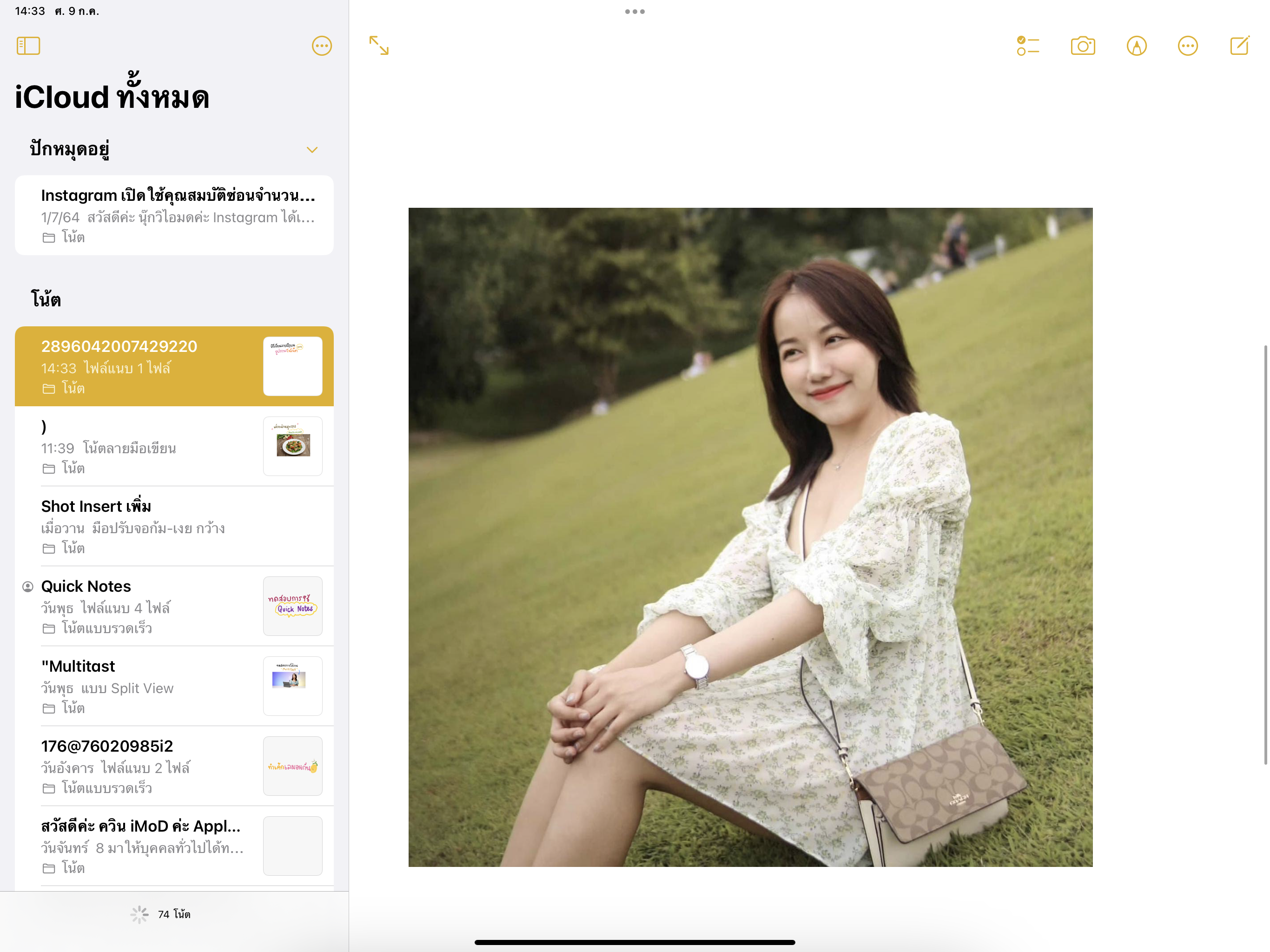Image resolution: width=1270 pixels, height=952 pixels.
Task: Enable the markup pen icon
Action: coord(1136,46)
